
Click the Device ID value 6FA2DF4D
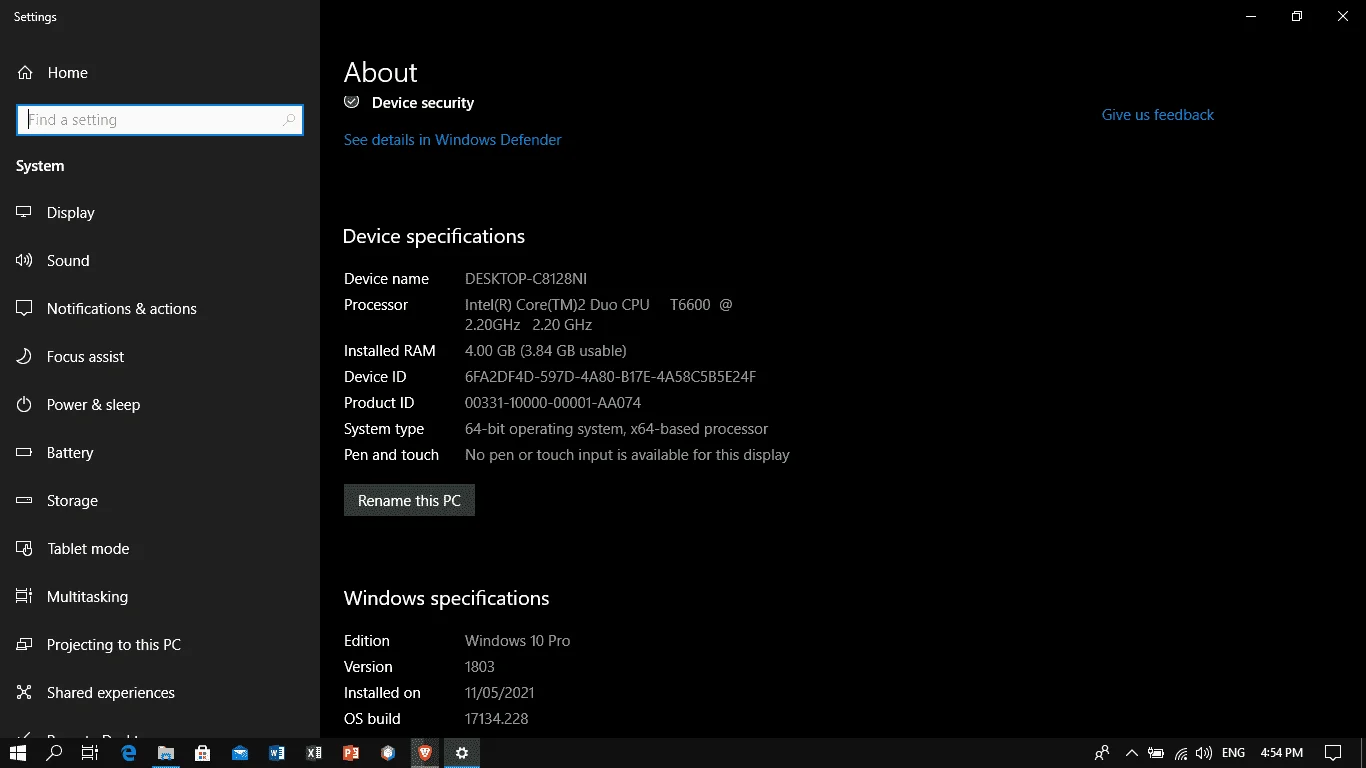(610, 377)
